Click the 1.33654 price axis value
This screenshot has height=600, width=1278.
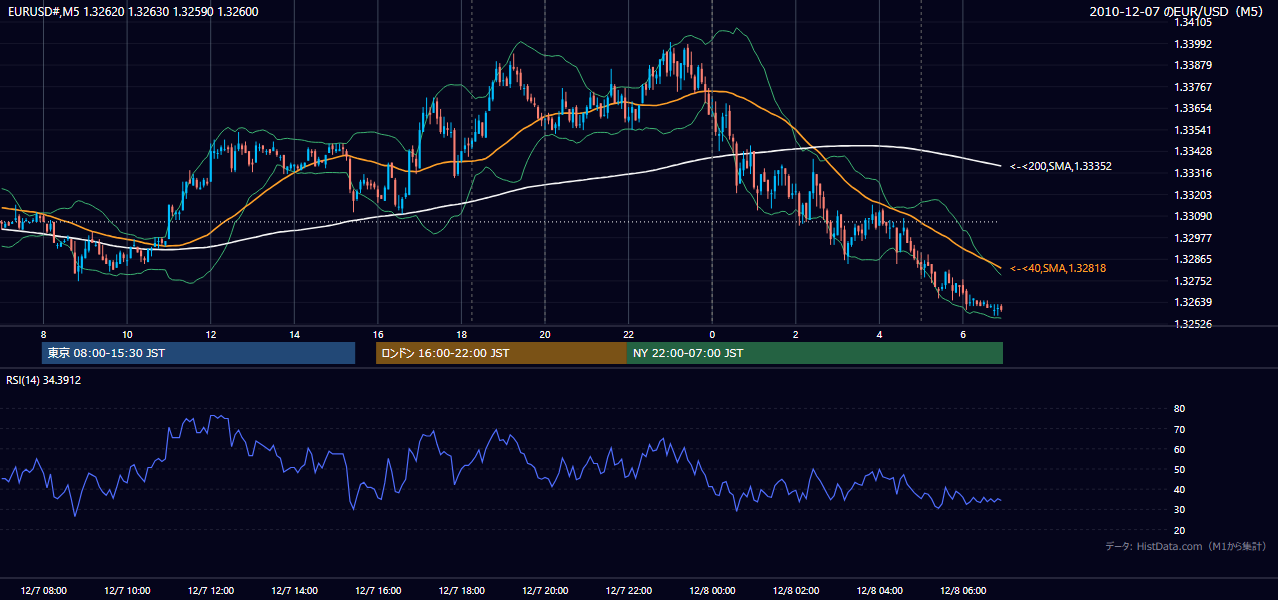1193,108
